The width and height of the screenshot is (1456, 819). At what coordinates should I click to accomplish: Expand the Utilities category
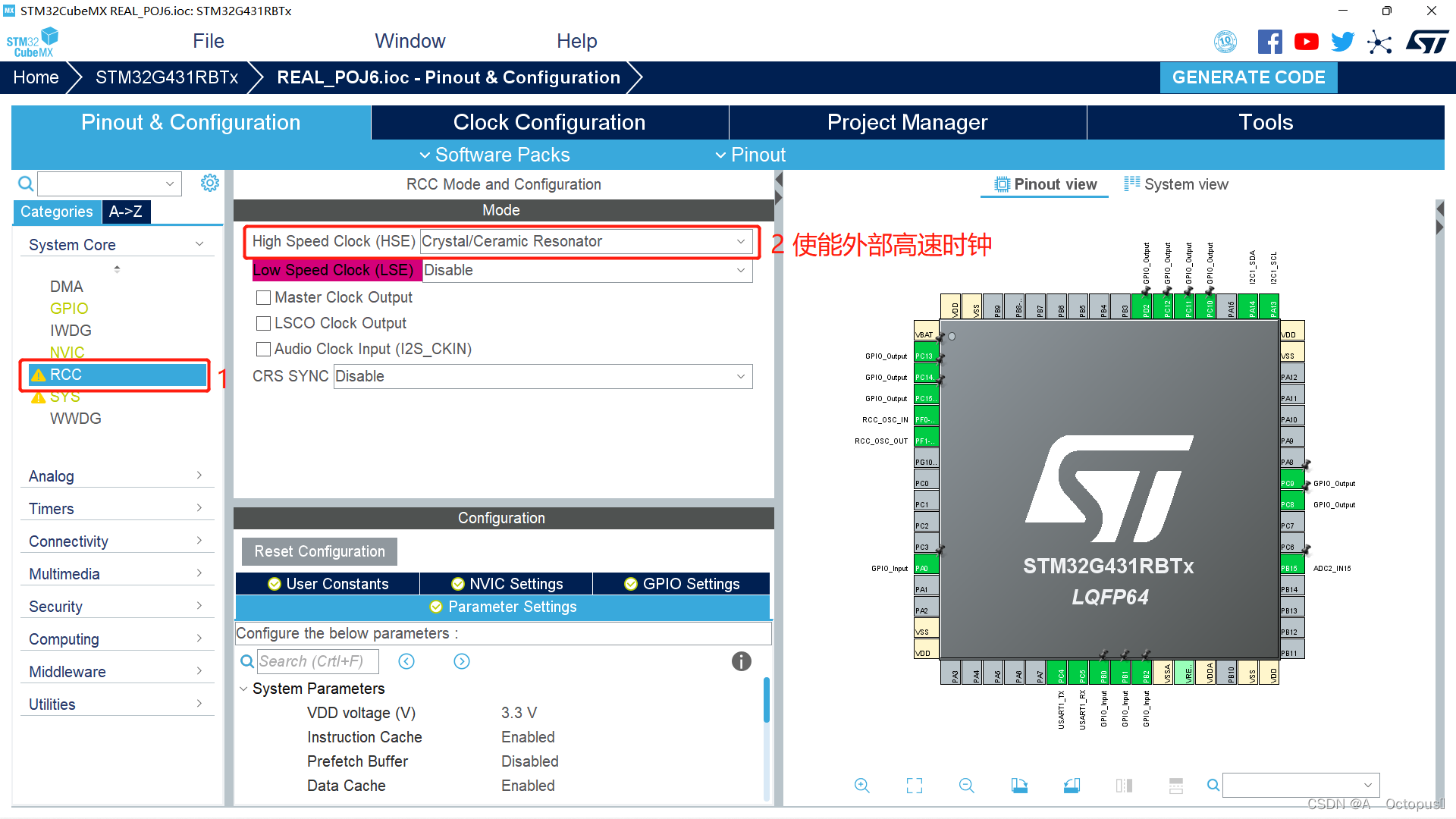coord(117,704)
